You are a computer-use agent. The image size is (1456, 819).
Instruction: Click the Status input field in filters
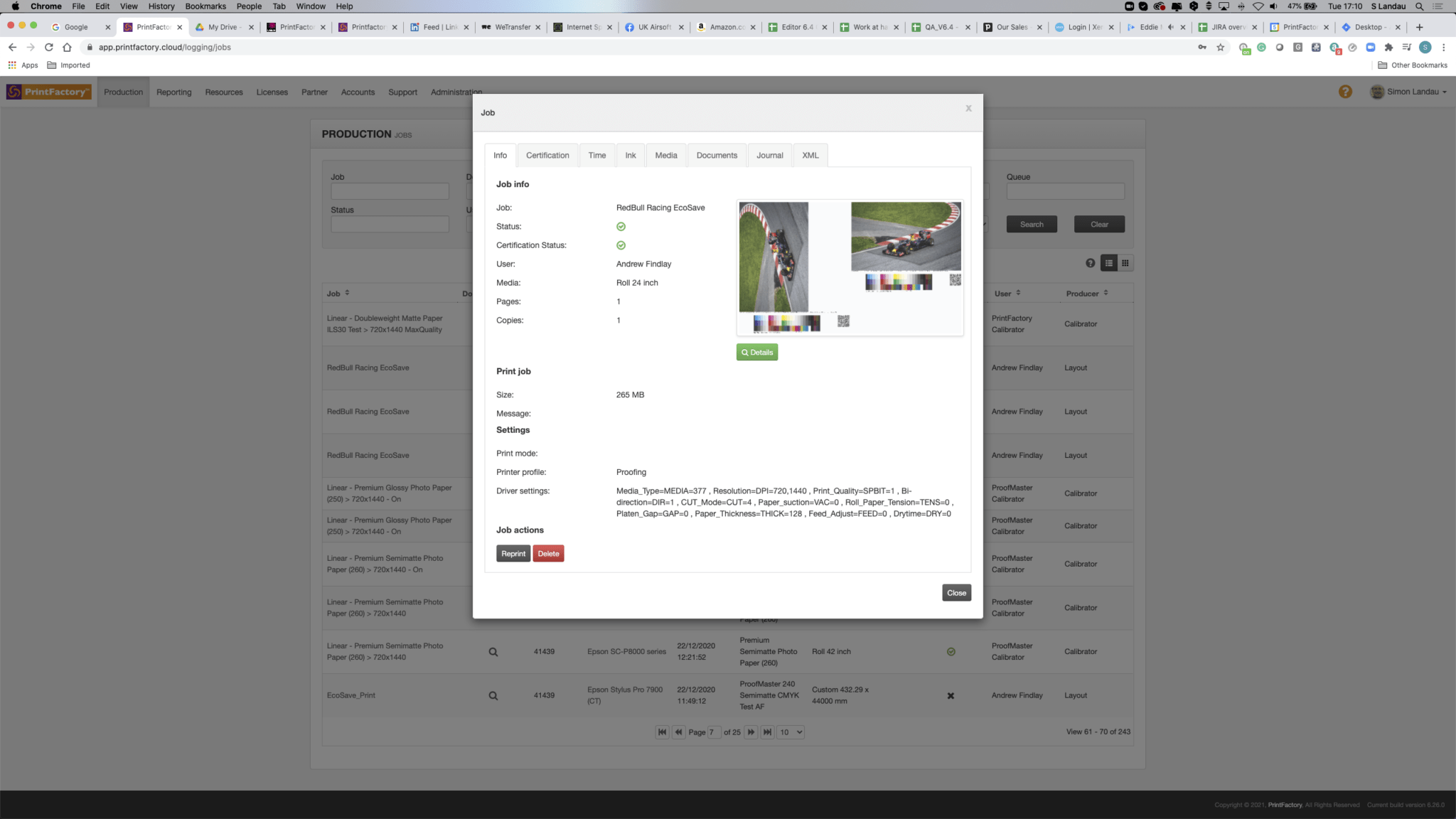390,224
